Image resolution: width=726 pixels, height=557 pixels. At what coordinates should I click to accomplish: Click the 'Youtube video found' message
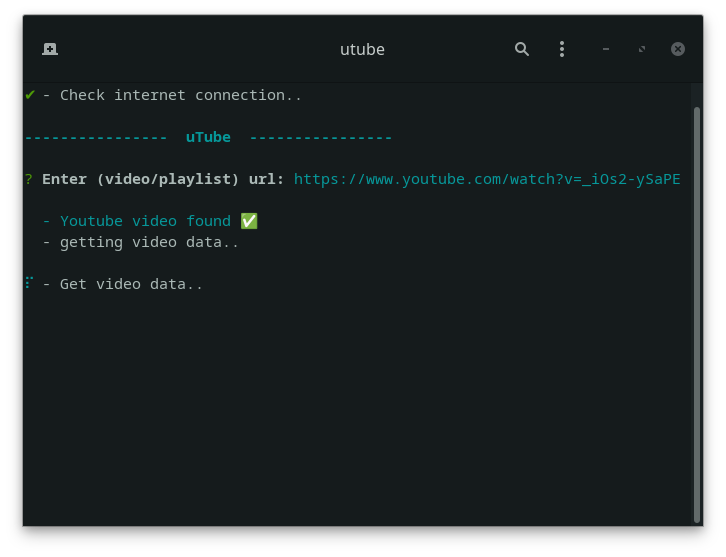(145, 221)
